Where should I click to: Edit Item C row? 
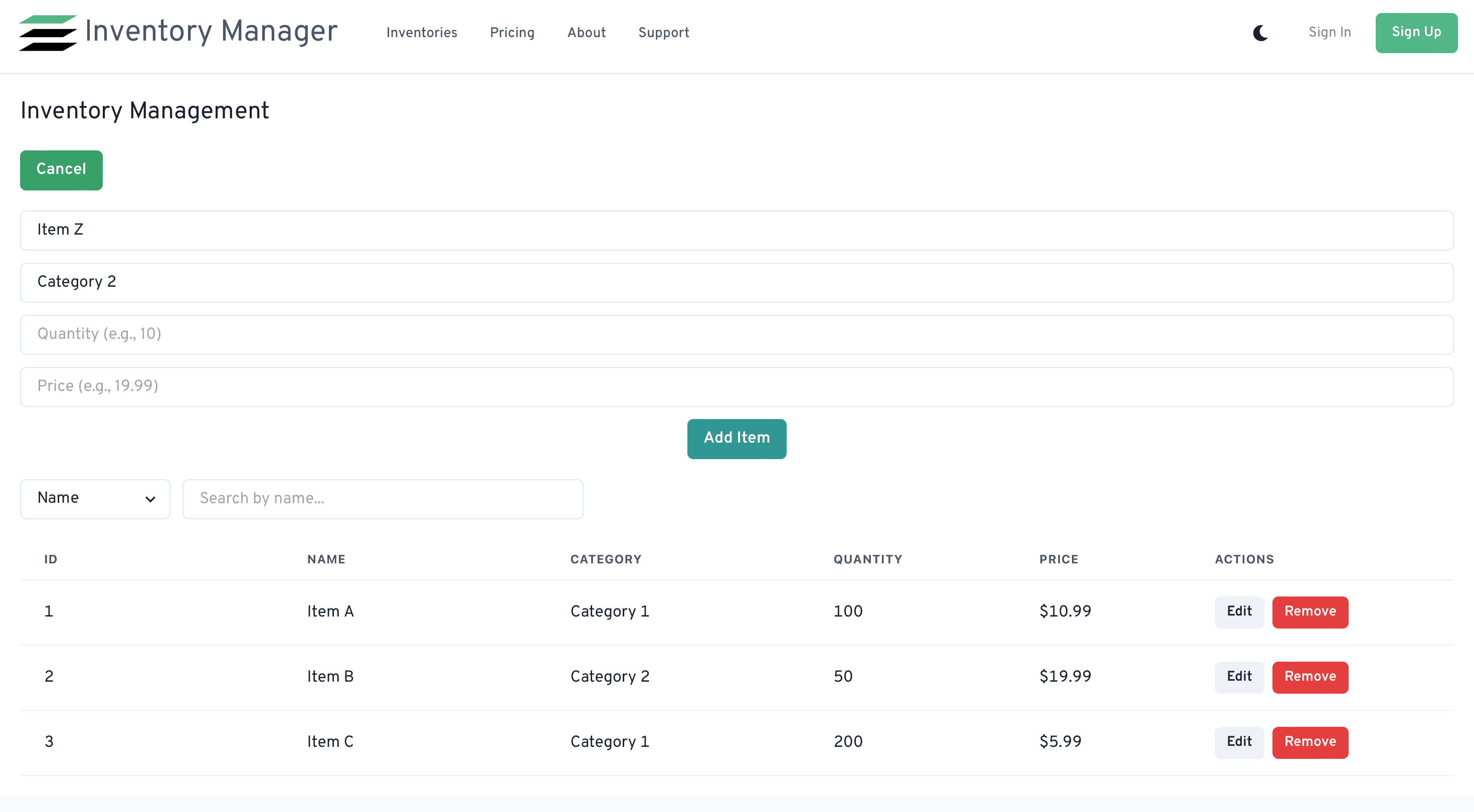1239,742
